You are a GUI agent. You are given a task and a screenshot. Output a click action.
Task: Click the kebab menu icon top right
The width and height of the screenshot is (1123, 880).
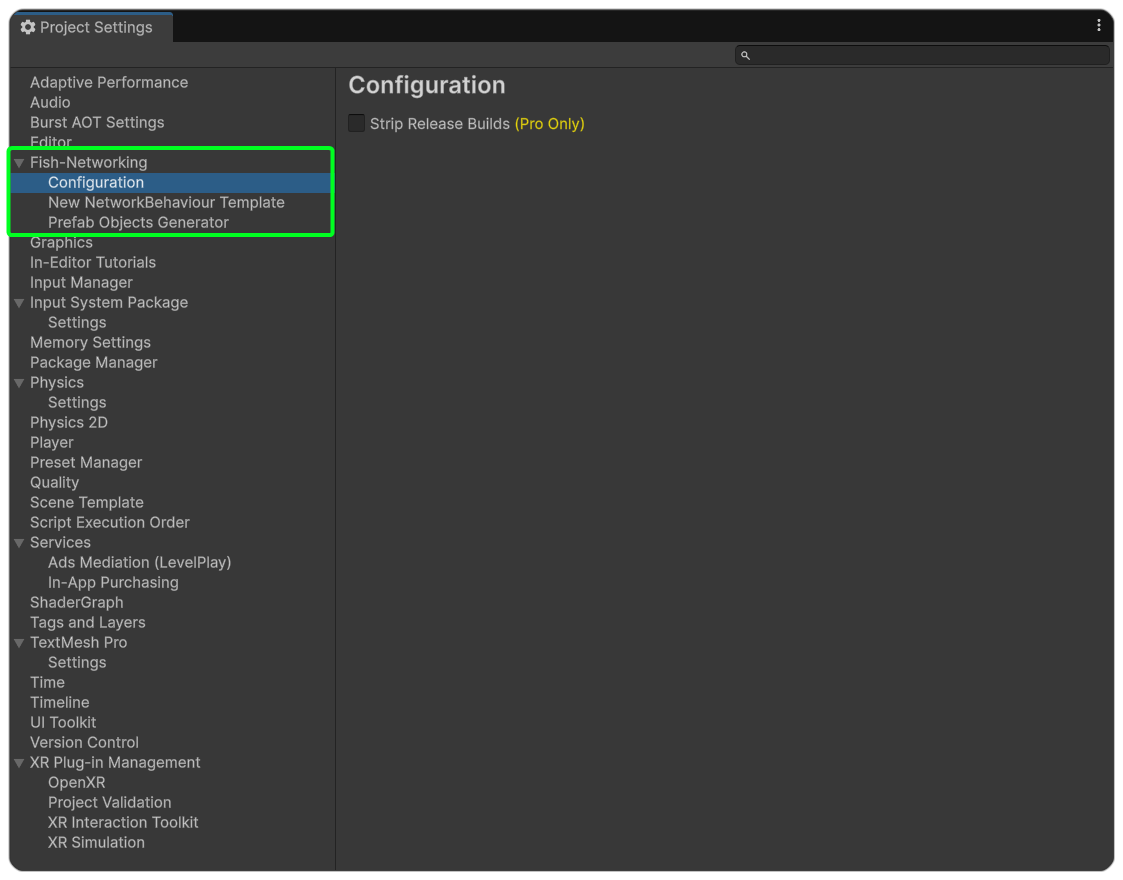tap(1099, 26)
